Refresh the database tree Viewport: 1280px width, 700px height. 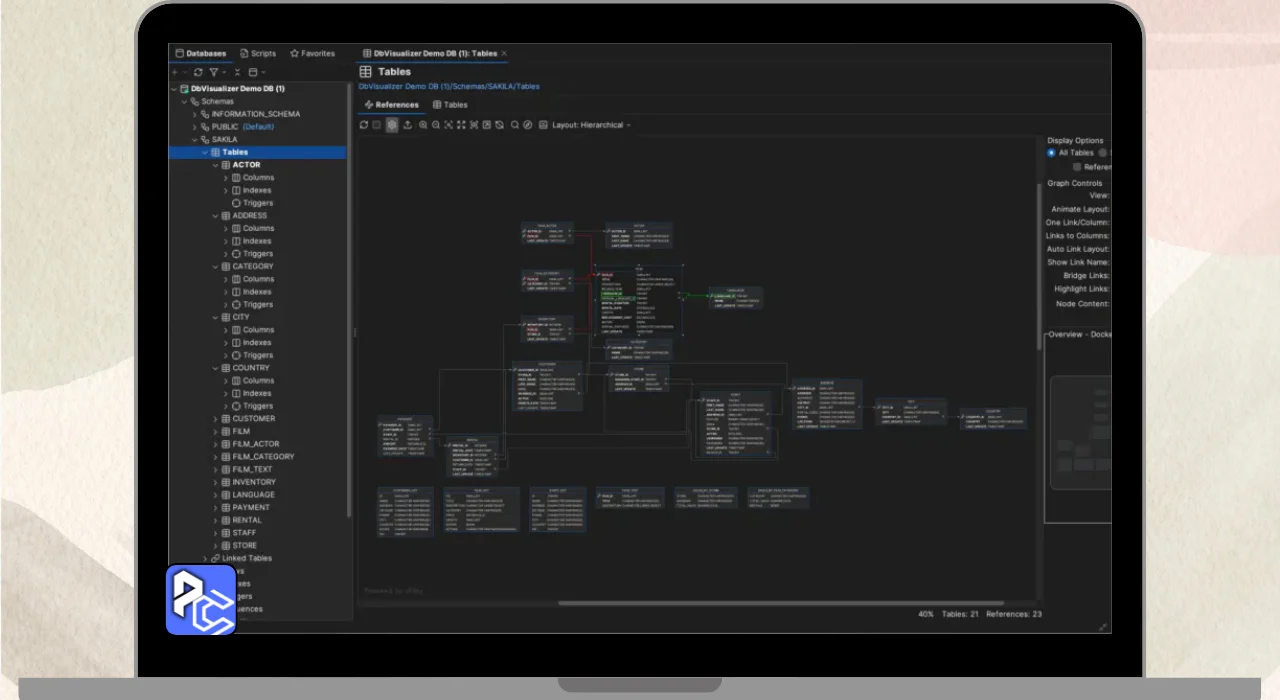point(198,72)
